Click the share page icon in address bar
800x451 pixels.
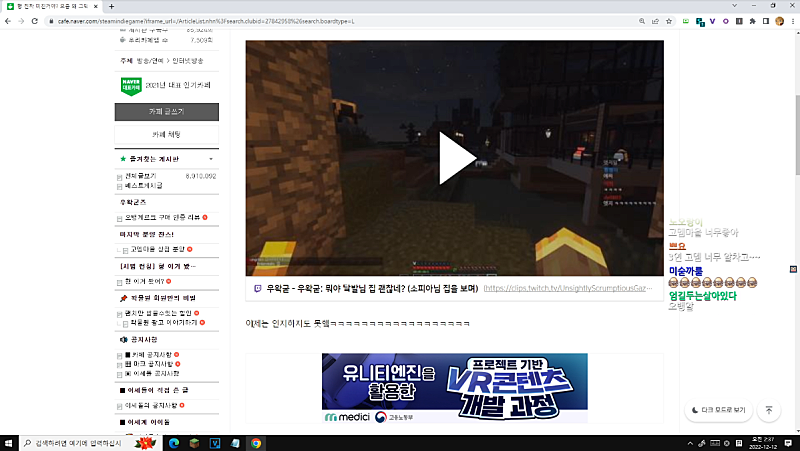pos(655,21)
